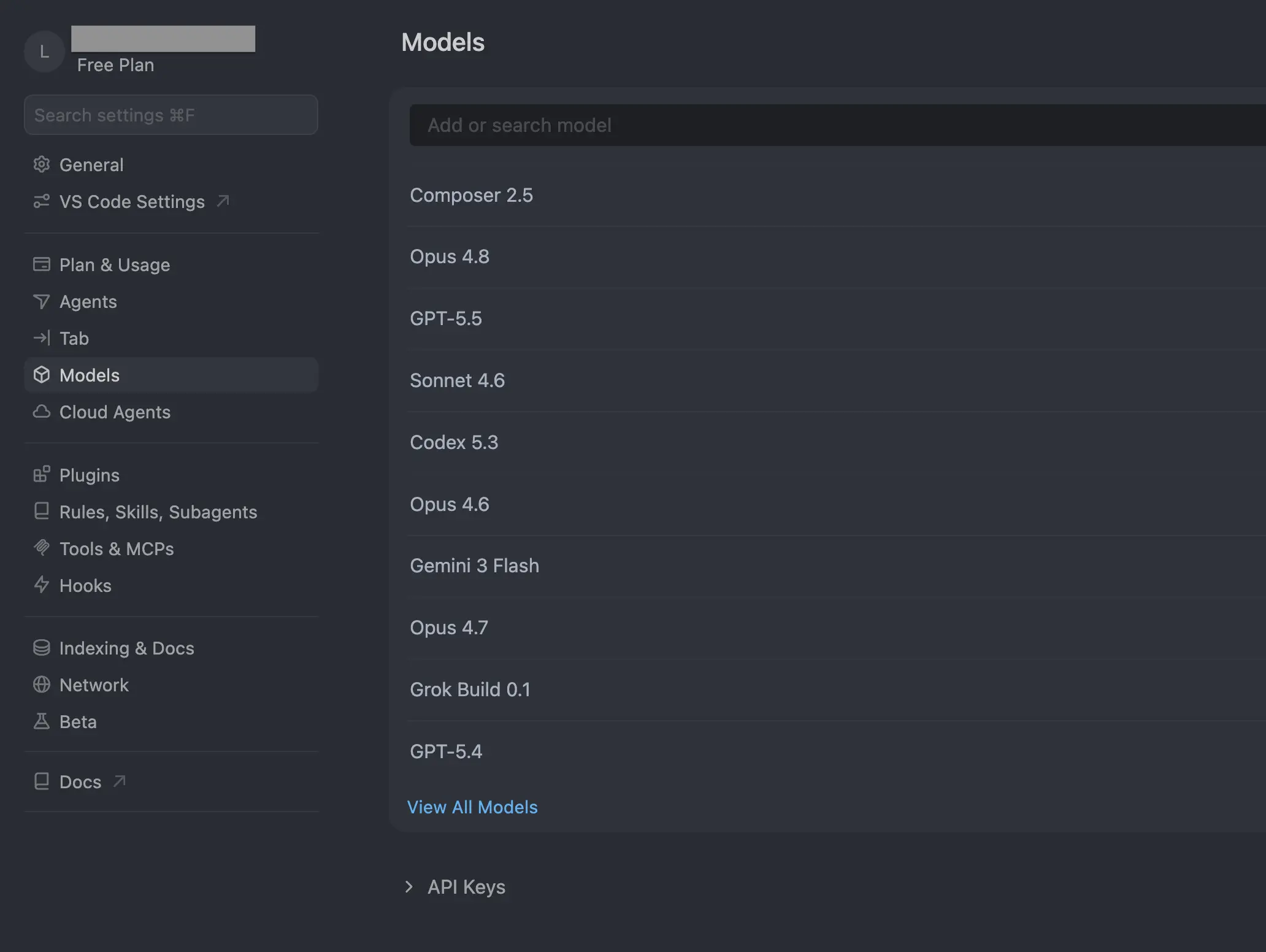Click the Beta flask icon
Viewport: 1266px width, 952px height.
point(41,721)
